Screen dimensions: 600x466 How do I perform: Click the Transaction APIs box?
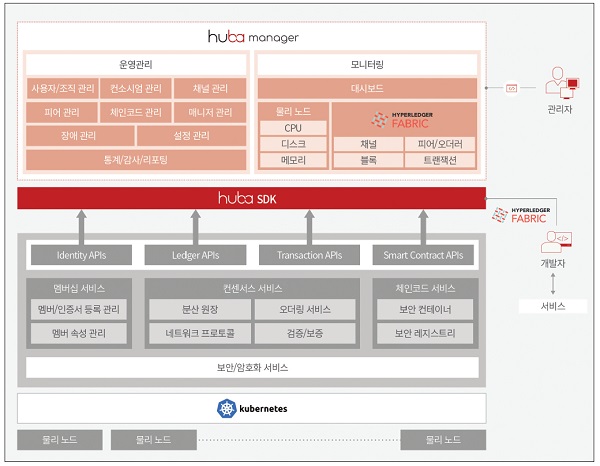coord(309,255)
